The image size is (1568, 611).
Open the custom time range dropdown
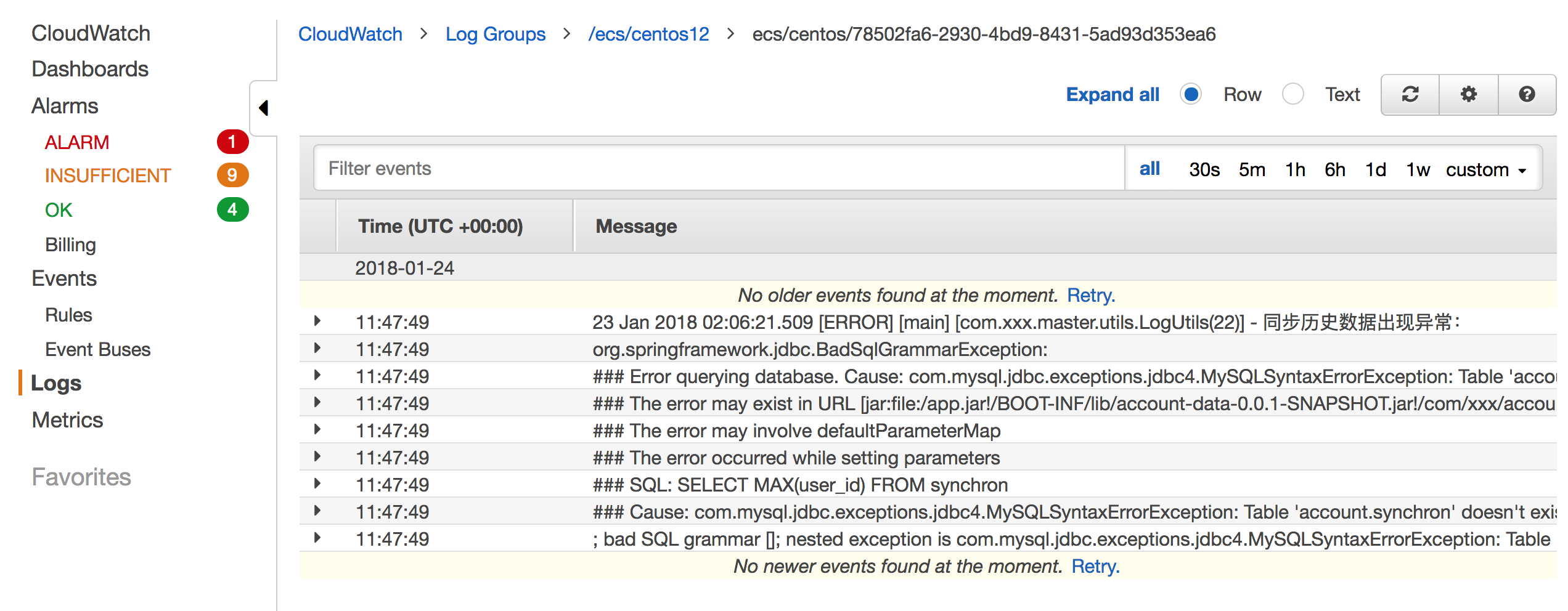tap(1485, 169)
